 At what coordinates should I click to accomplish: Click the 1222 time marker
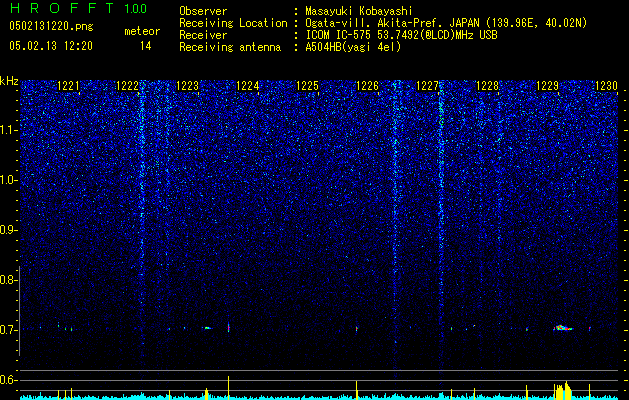click(128, 86)
